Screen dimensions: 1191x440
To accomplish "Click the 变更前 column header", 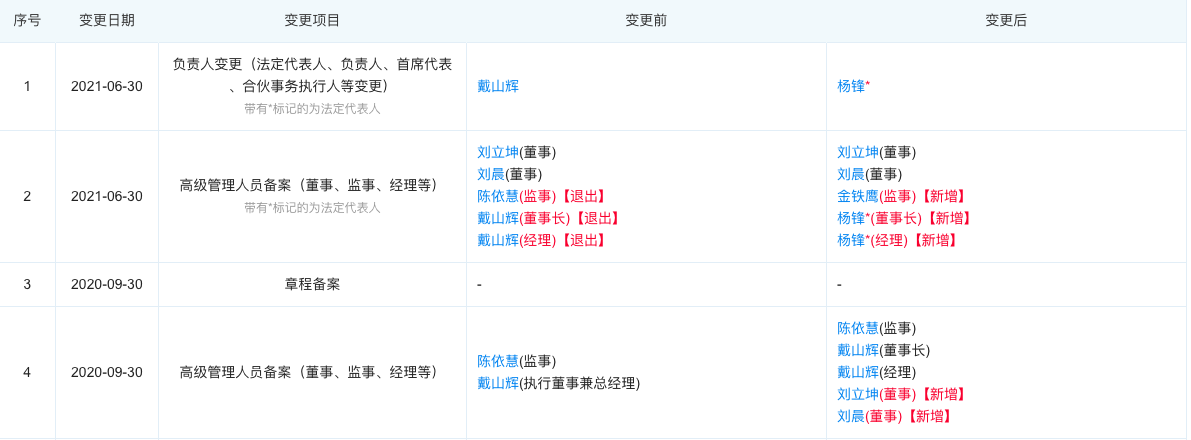I will [646, 21].
